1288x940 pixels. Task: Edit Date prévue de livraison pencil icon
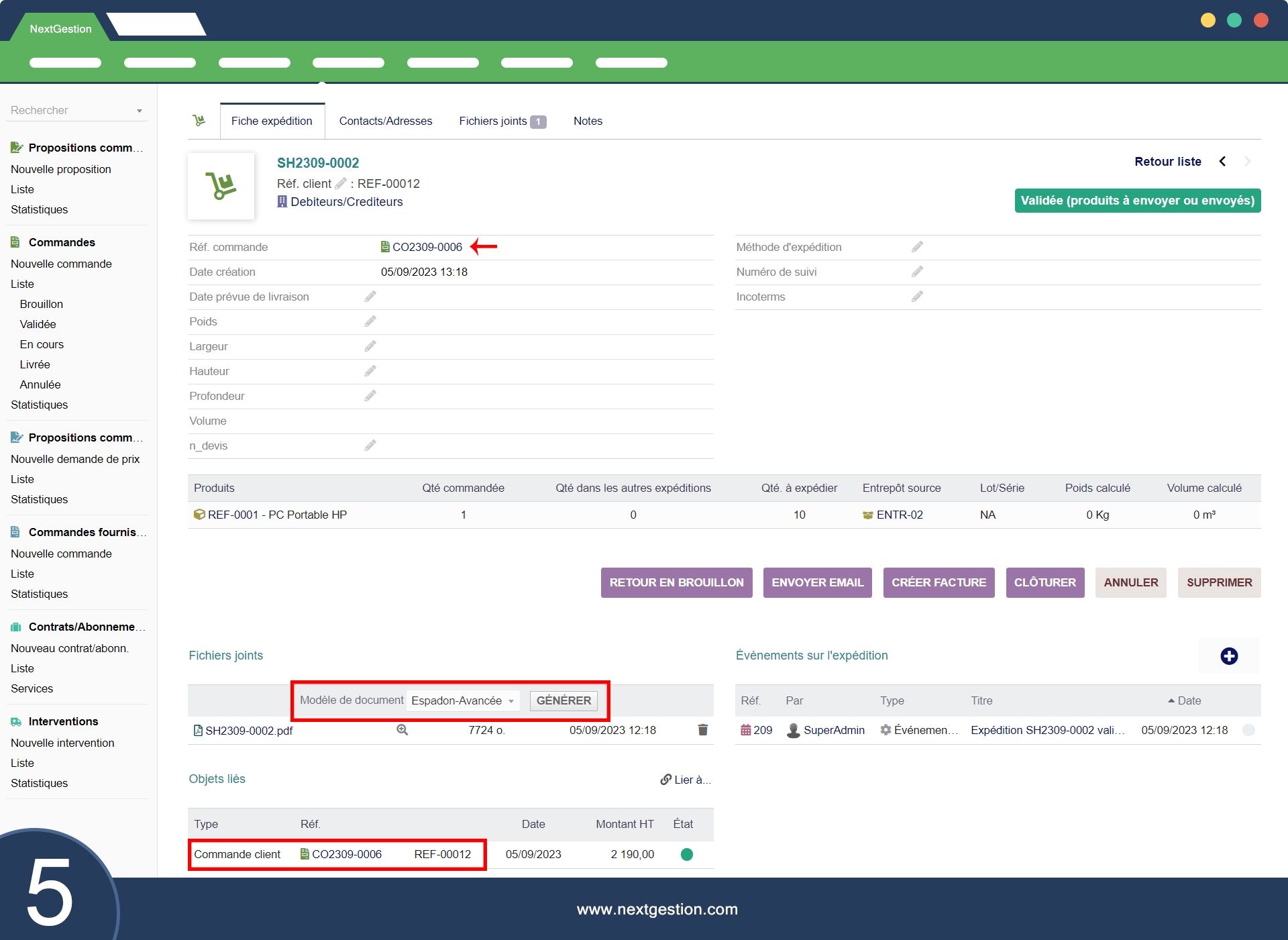pyautogui.click(x=370, y=297)
